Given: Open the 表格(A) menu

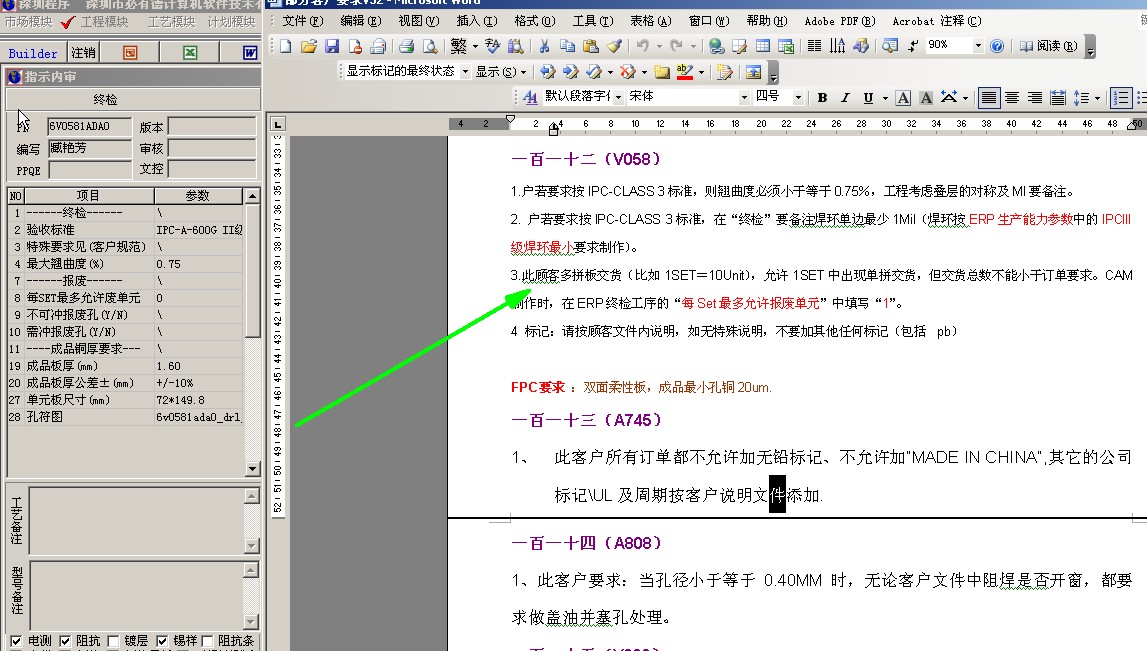Looking at the screenshot, I should 650,21.
